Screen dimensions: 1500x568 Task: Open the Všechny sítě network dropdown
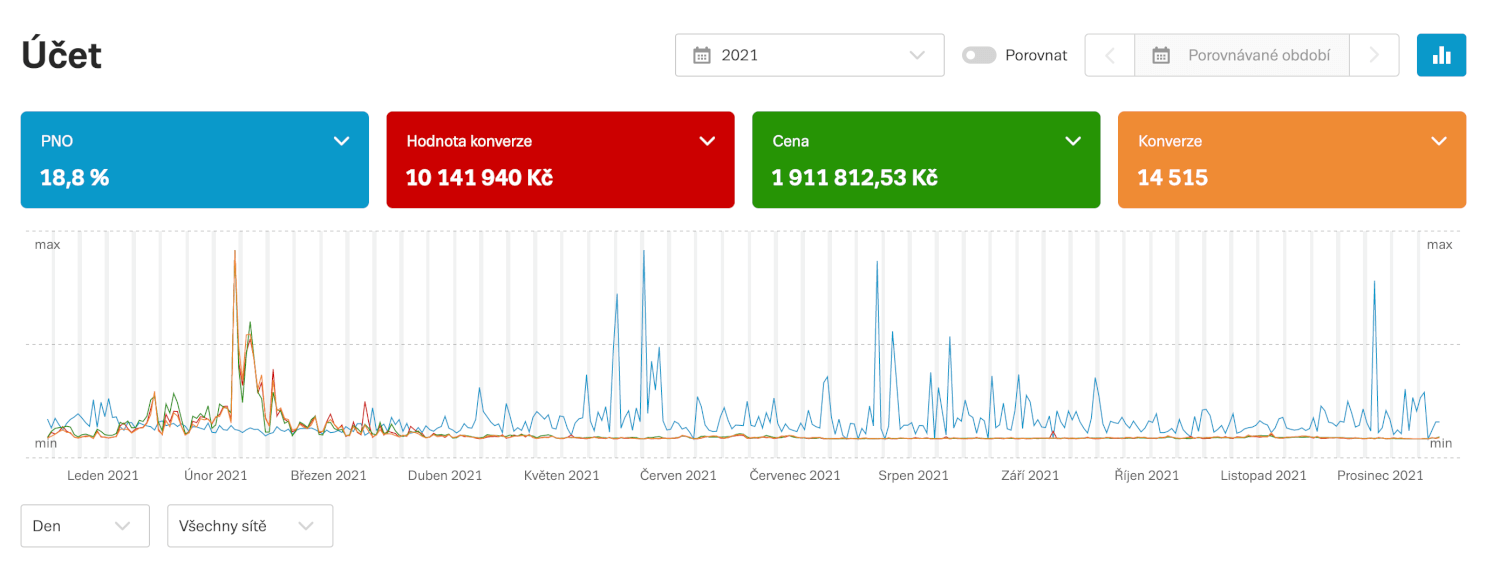tap(250, 526)
